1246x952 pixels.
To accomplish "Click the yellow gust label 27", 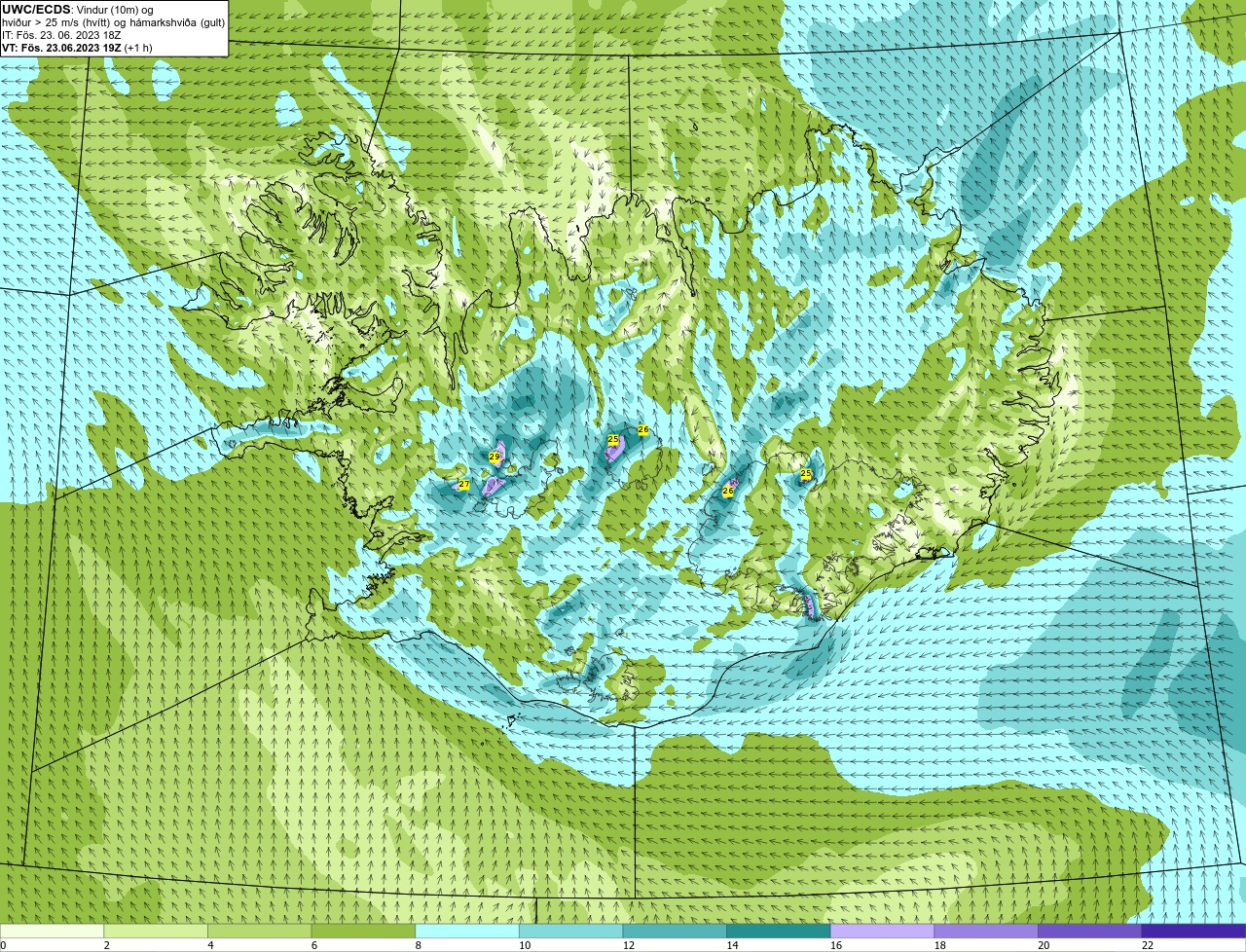I will [464, 485].
